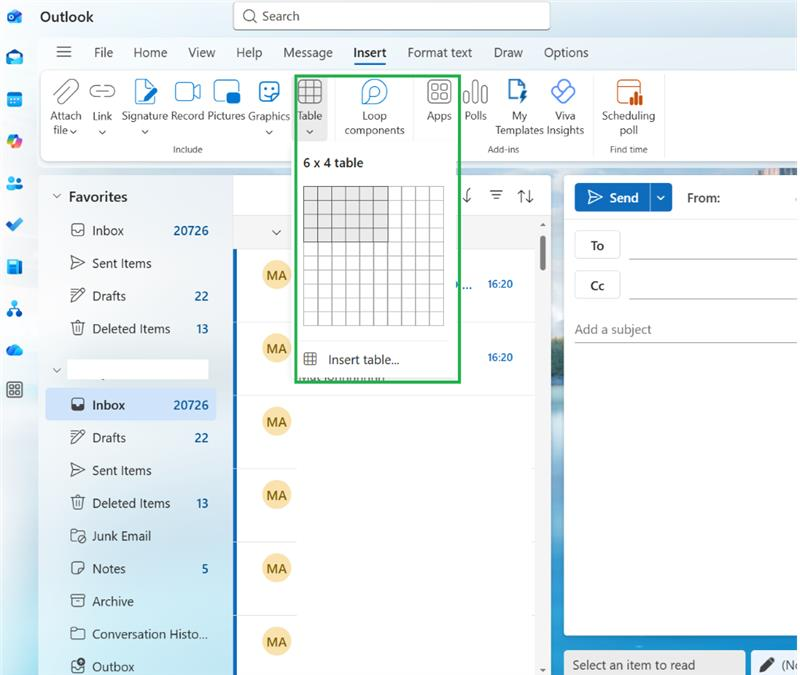Open Viva Insights add-in
800x675 pixels.
(563, 108)
